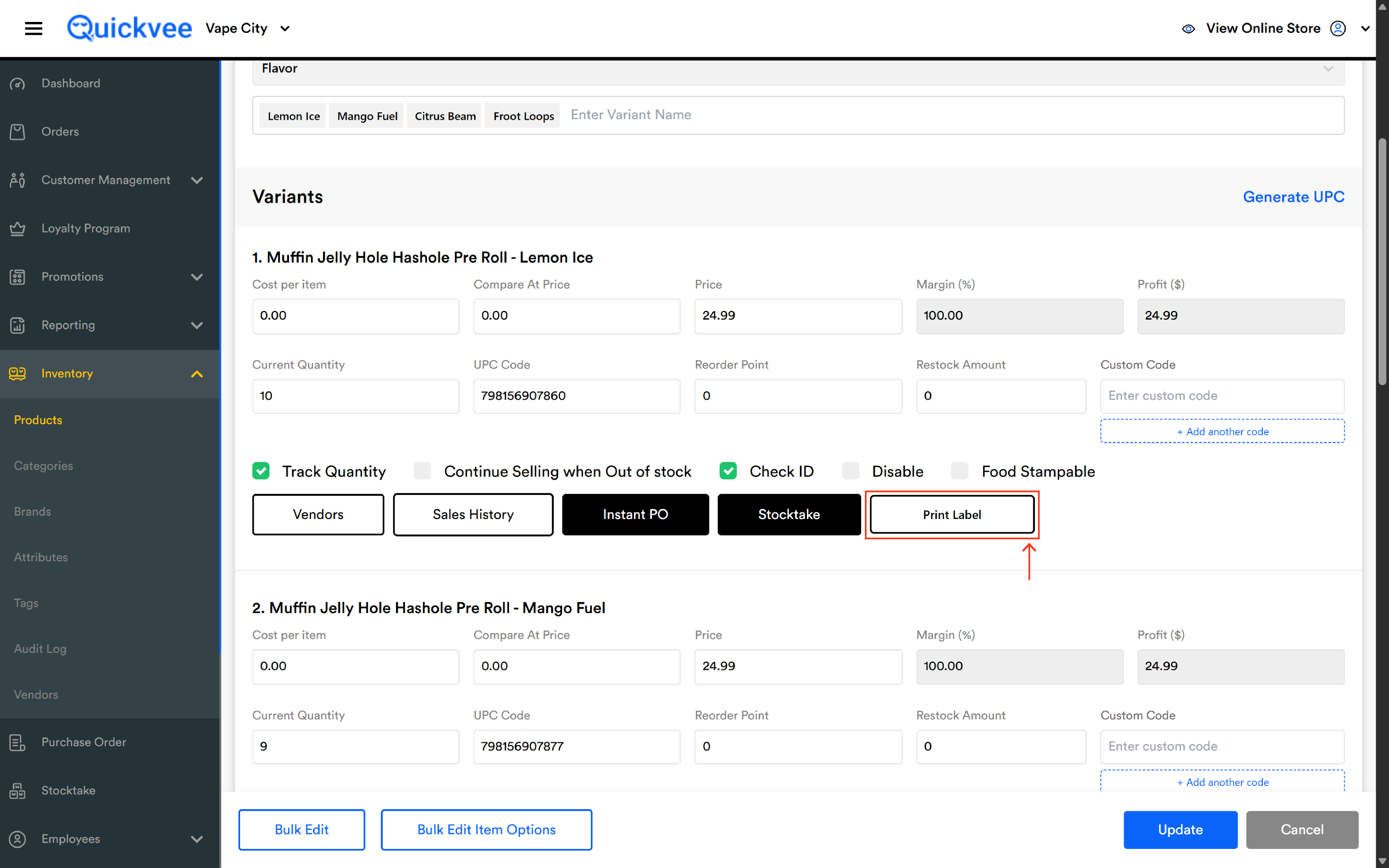Click the Inventory icon in the sidebar
Screen dimensions: 1389x868
tap(17, 374)
